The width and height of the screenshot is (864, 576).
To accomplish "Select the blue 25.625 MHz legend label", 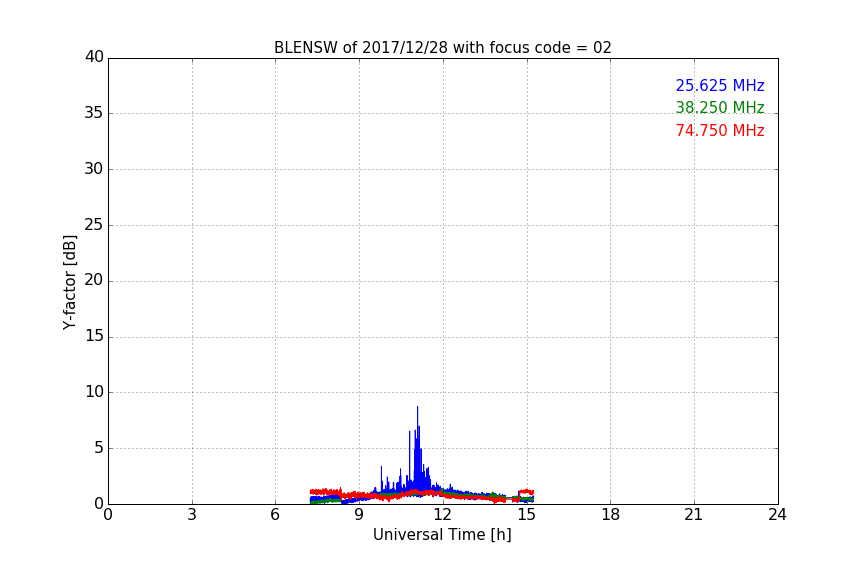I will (720, 85).
